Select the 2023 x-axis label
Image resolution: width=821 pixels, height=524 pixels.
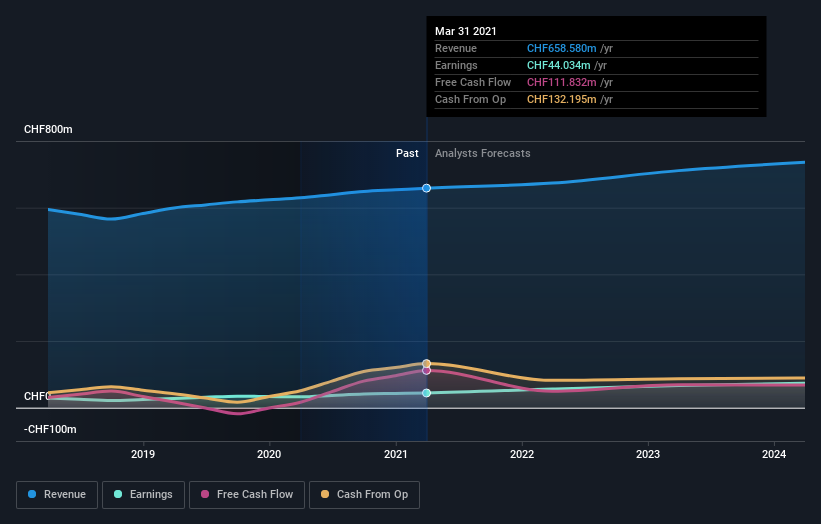pos(648,454)
